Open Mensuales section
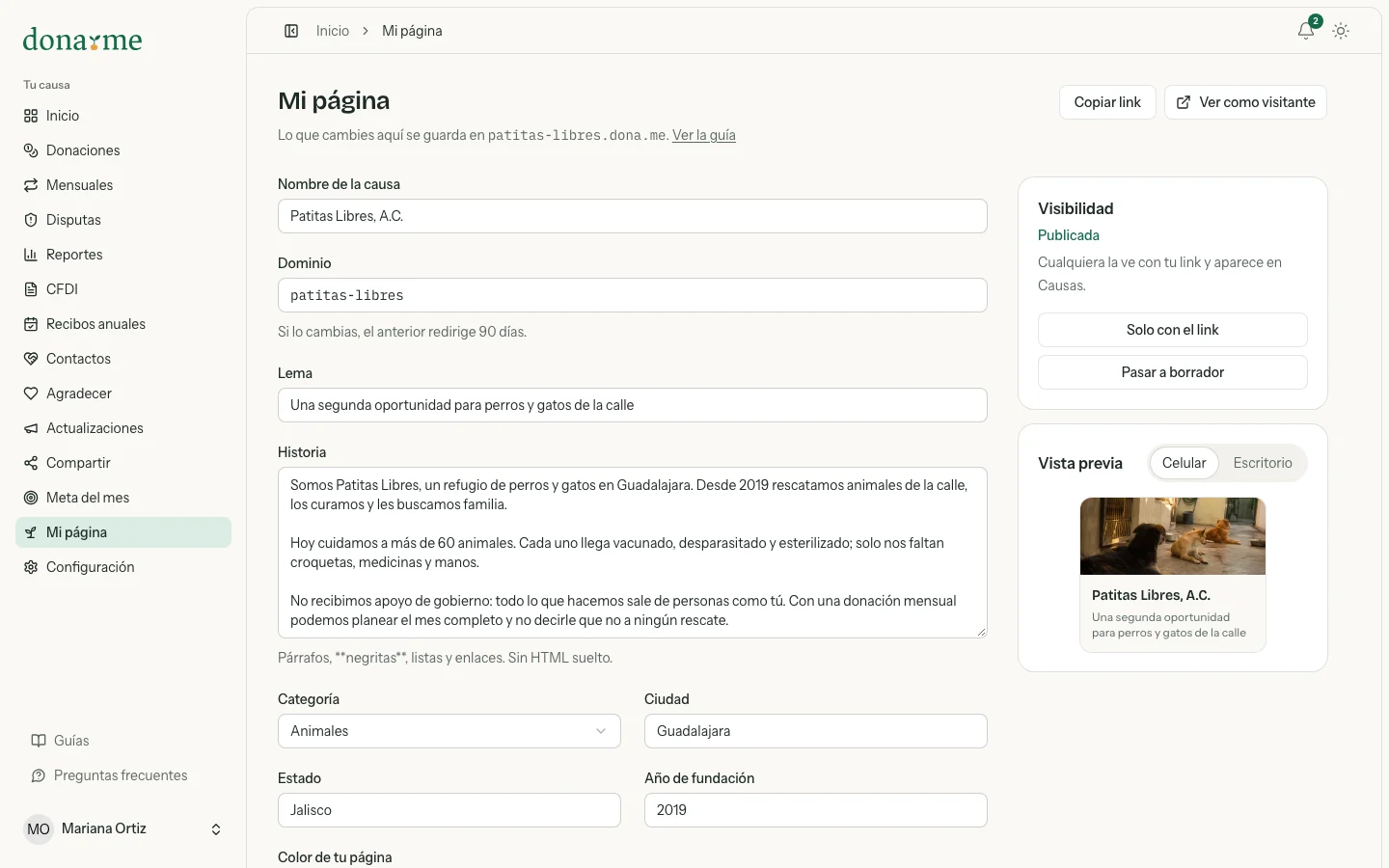Viewport: 1389px width, 868px height. pos(123,185)
